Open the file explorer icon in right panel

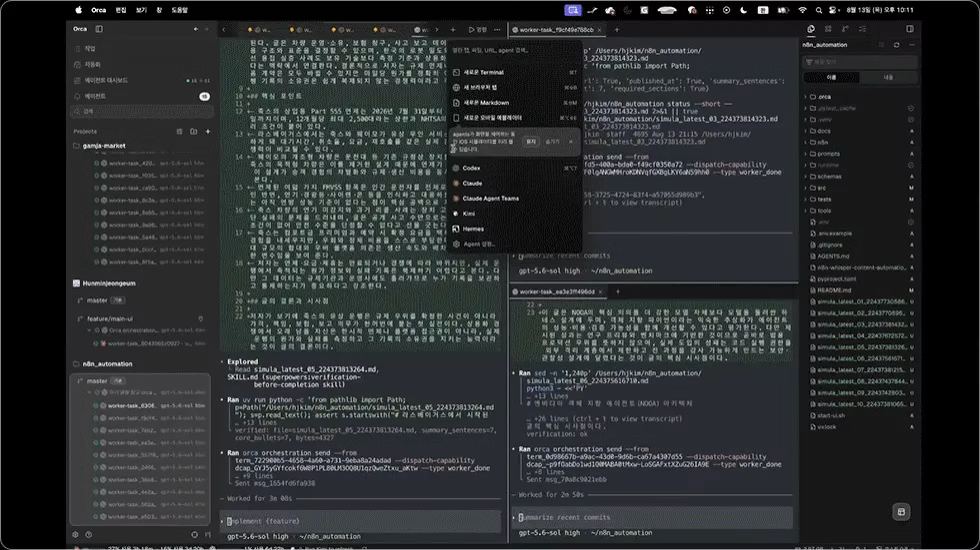(811, 29)
